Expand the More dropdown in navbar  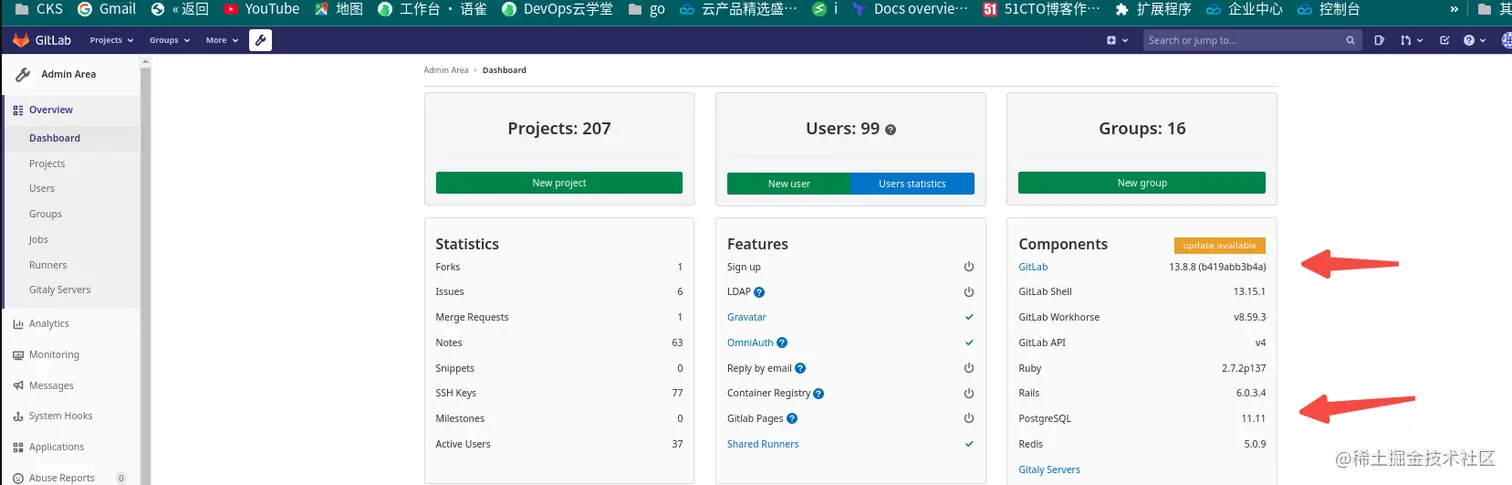pyautogui.click(x=222, y=40)
